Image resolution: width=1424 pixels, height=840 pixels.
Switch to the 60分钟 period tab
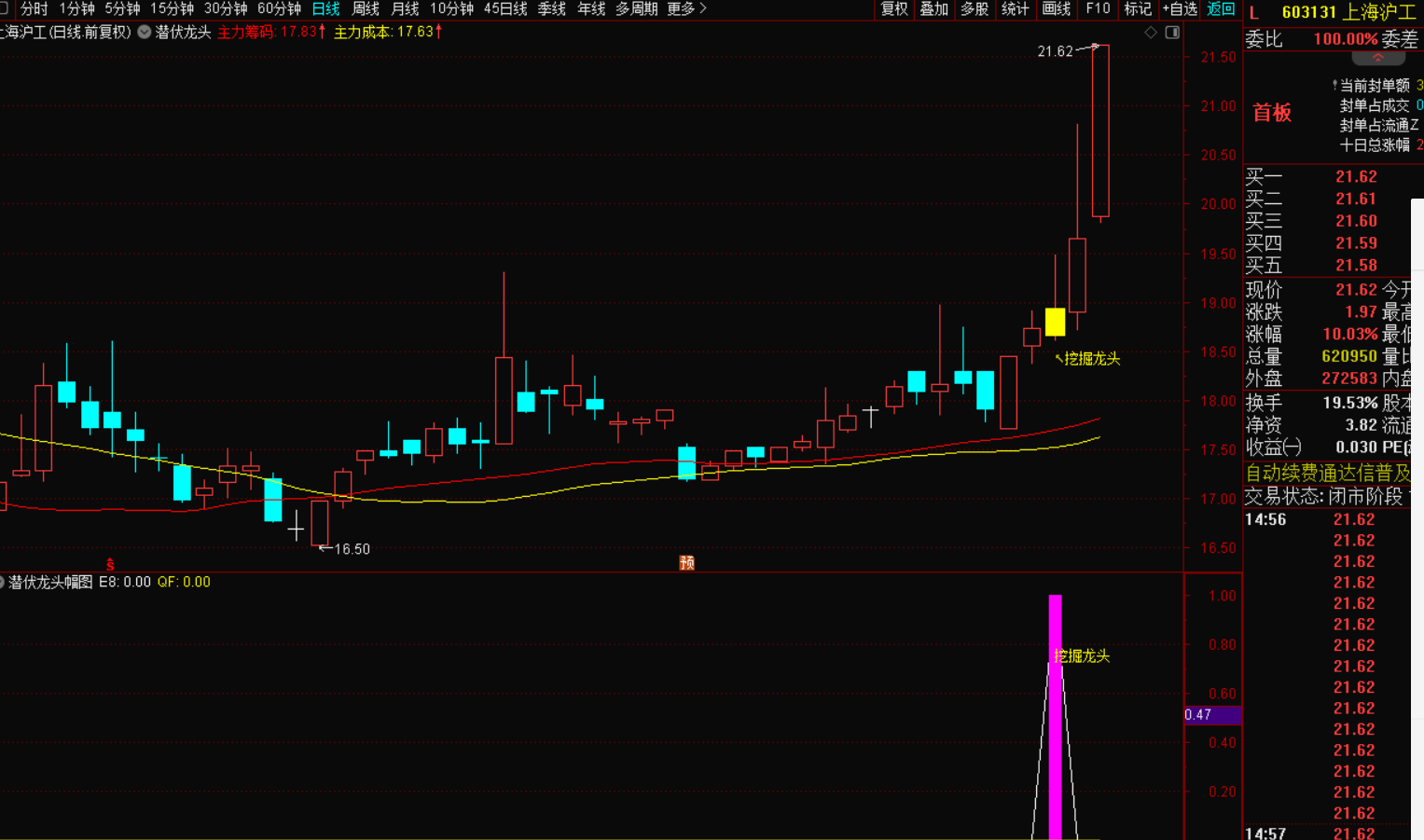coord(279,9)
